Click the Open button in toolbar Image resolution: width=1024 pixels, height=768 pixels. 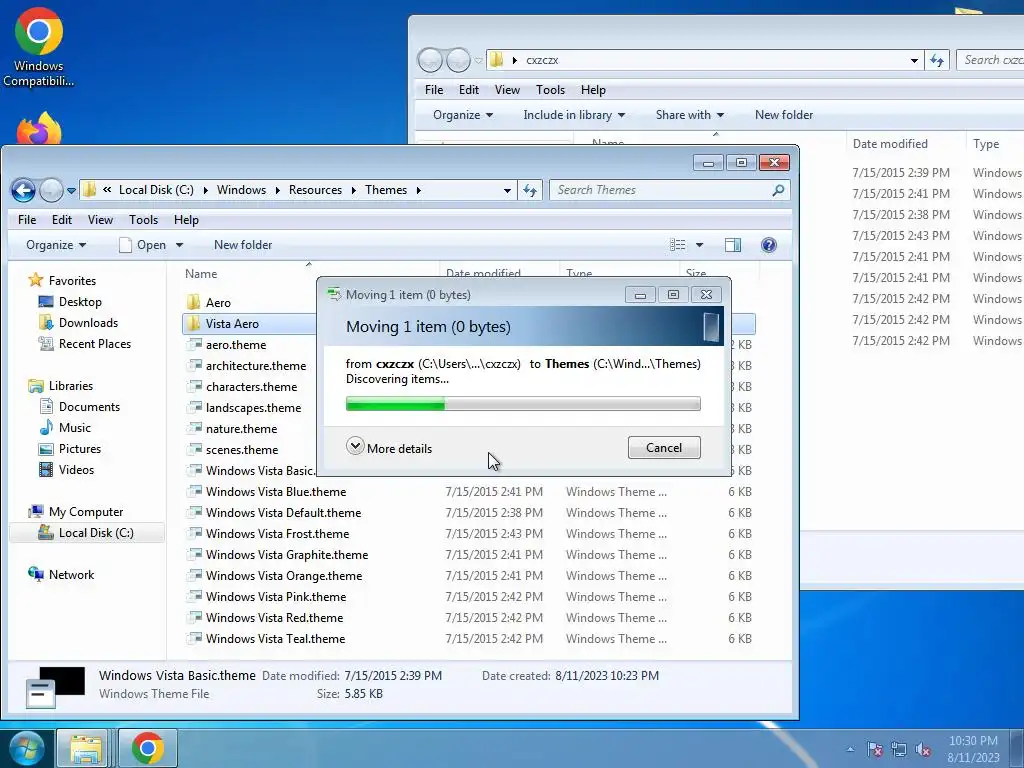(x=143, y=245)
